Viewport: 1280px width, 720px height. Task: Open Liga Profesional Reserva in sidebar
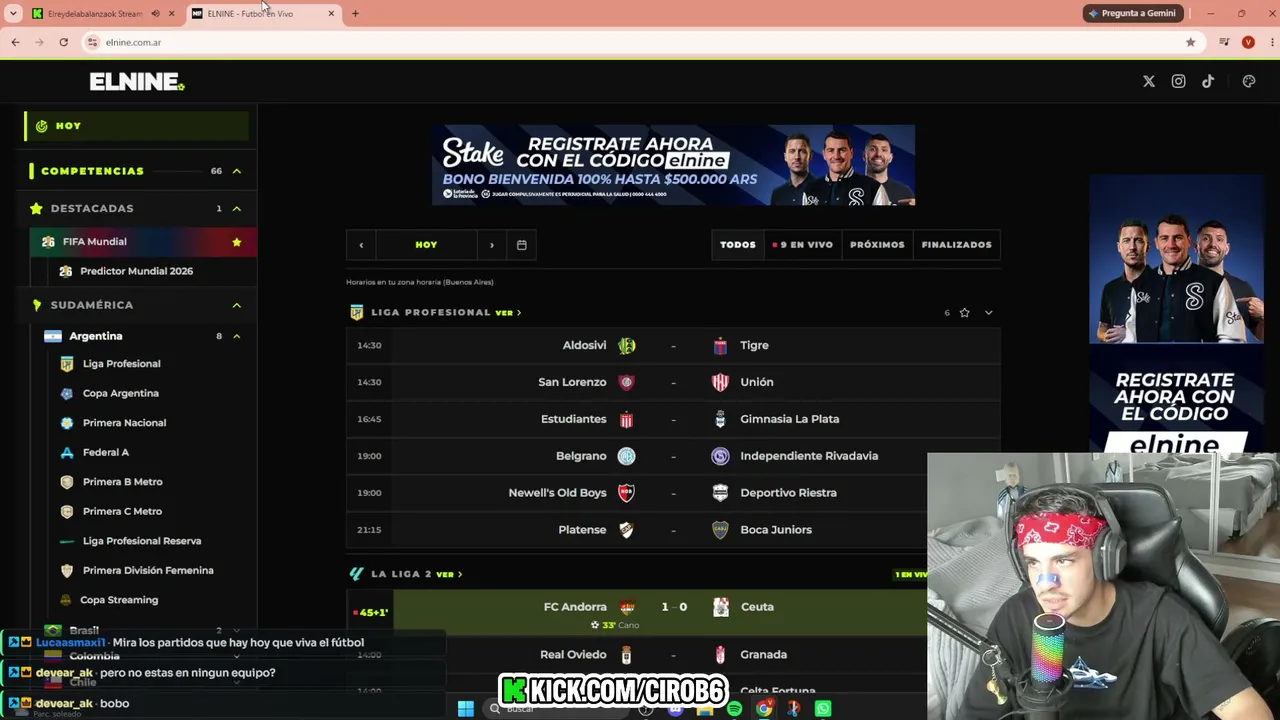(142, 541)
